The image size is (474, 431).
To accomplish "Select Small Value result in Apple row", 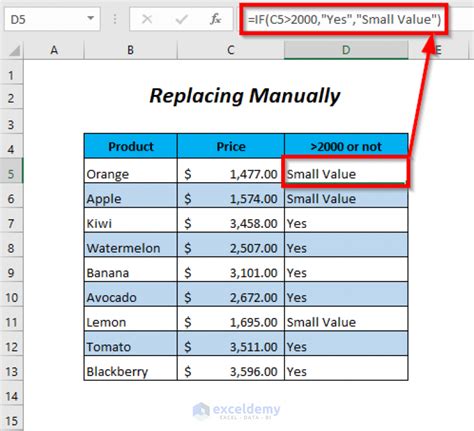I will [346, 195].
